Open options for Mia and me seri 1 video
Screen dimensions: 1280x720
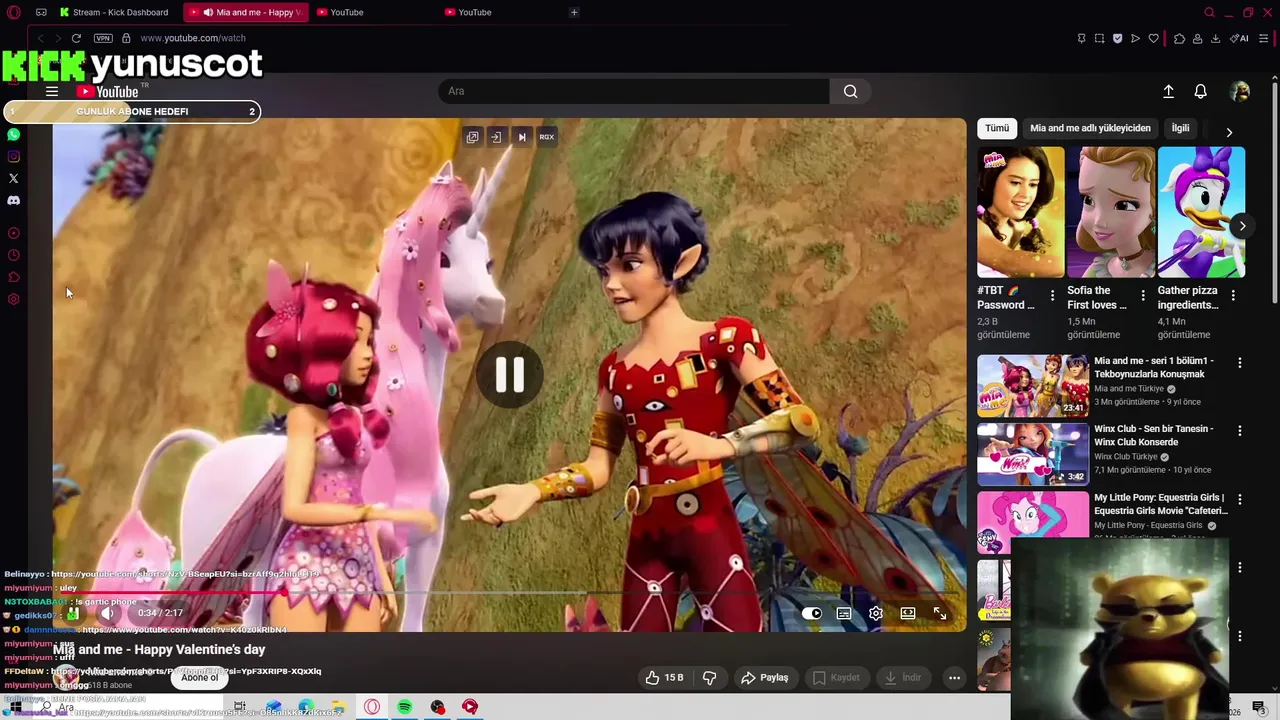click(1240, 363)
